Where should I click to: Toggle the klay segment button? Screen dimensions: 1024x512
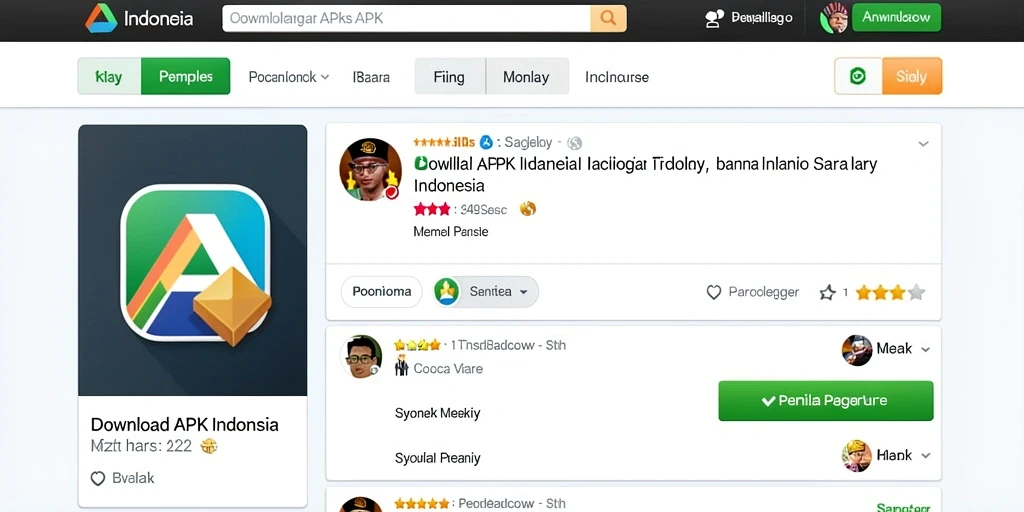click(x=109, y=76)
